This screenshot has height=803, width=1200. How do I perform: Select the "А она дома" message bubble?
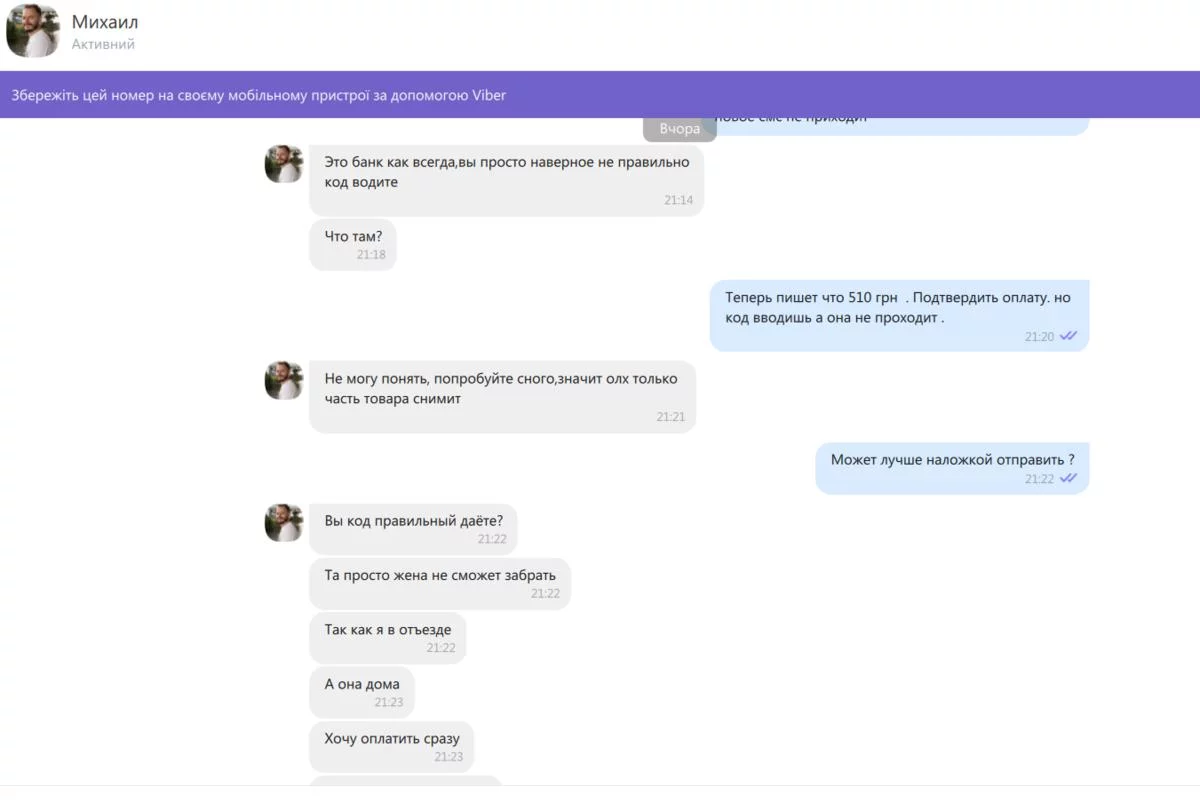(361, 691)
